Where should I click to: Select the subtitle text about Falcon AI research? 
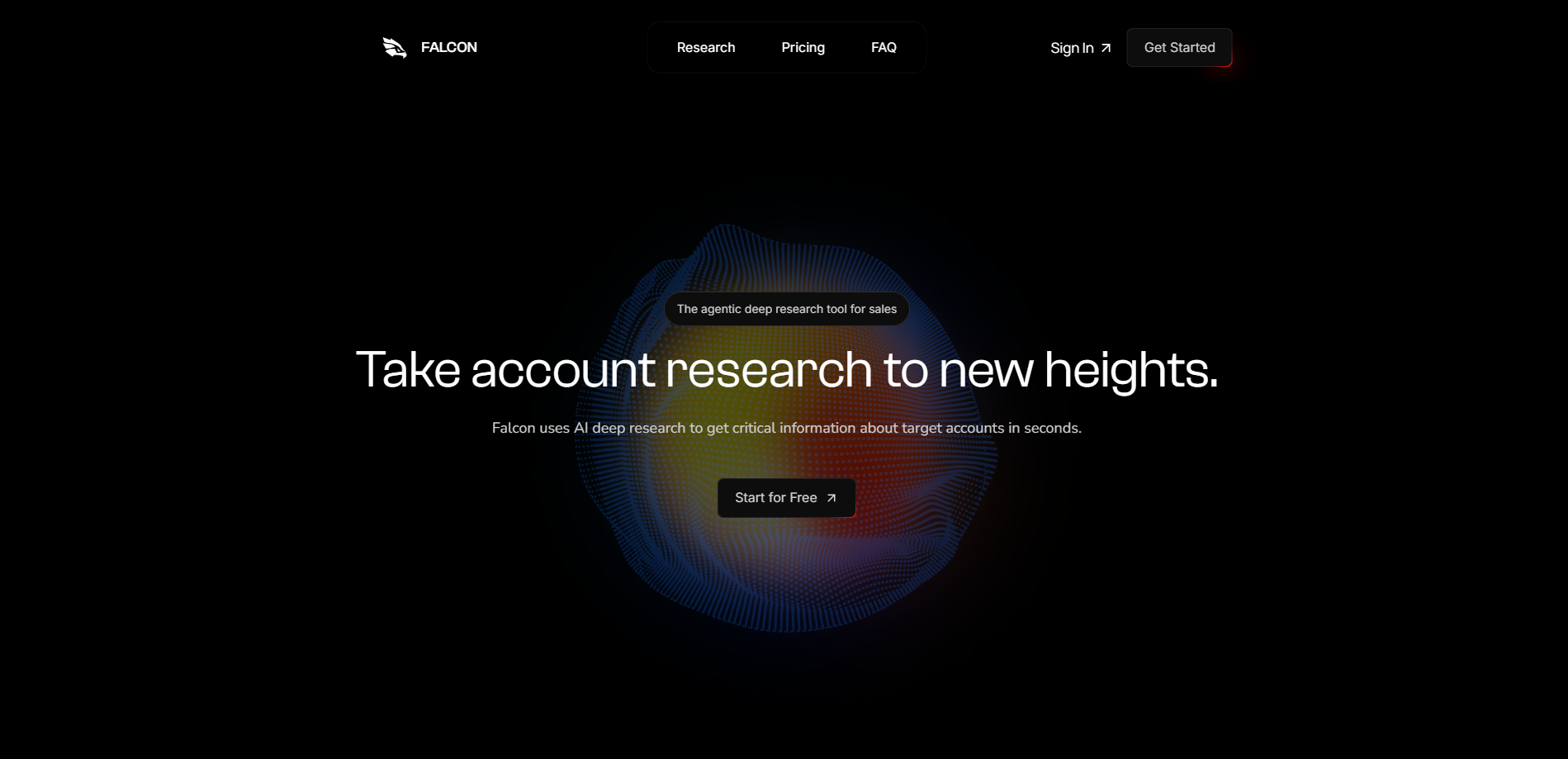[785, 428]
